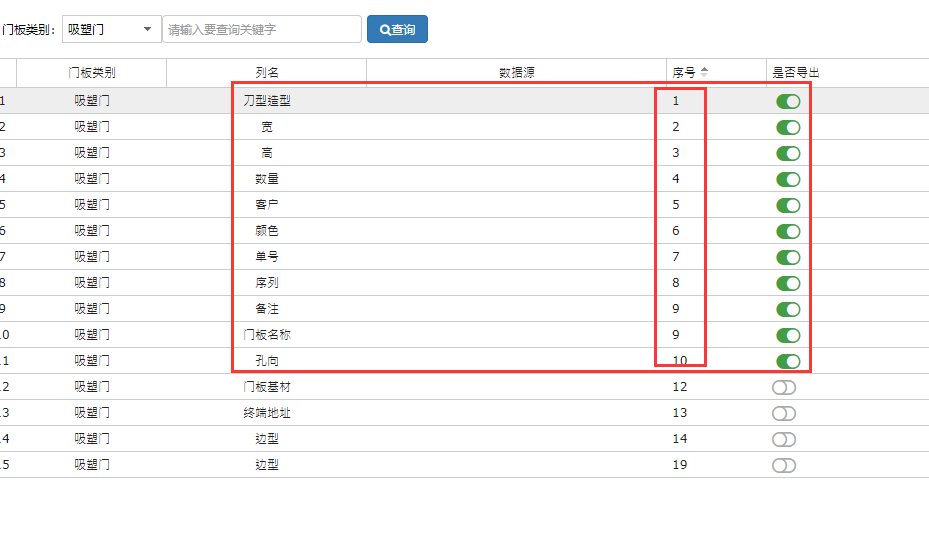
Task: Click the 列名 column header
Action: click(x=267, y=73)
